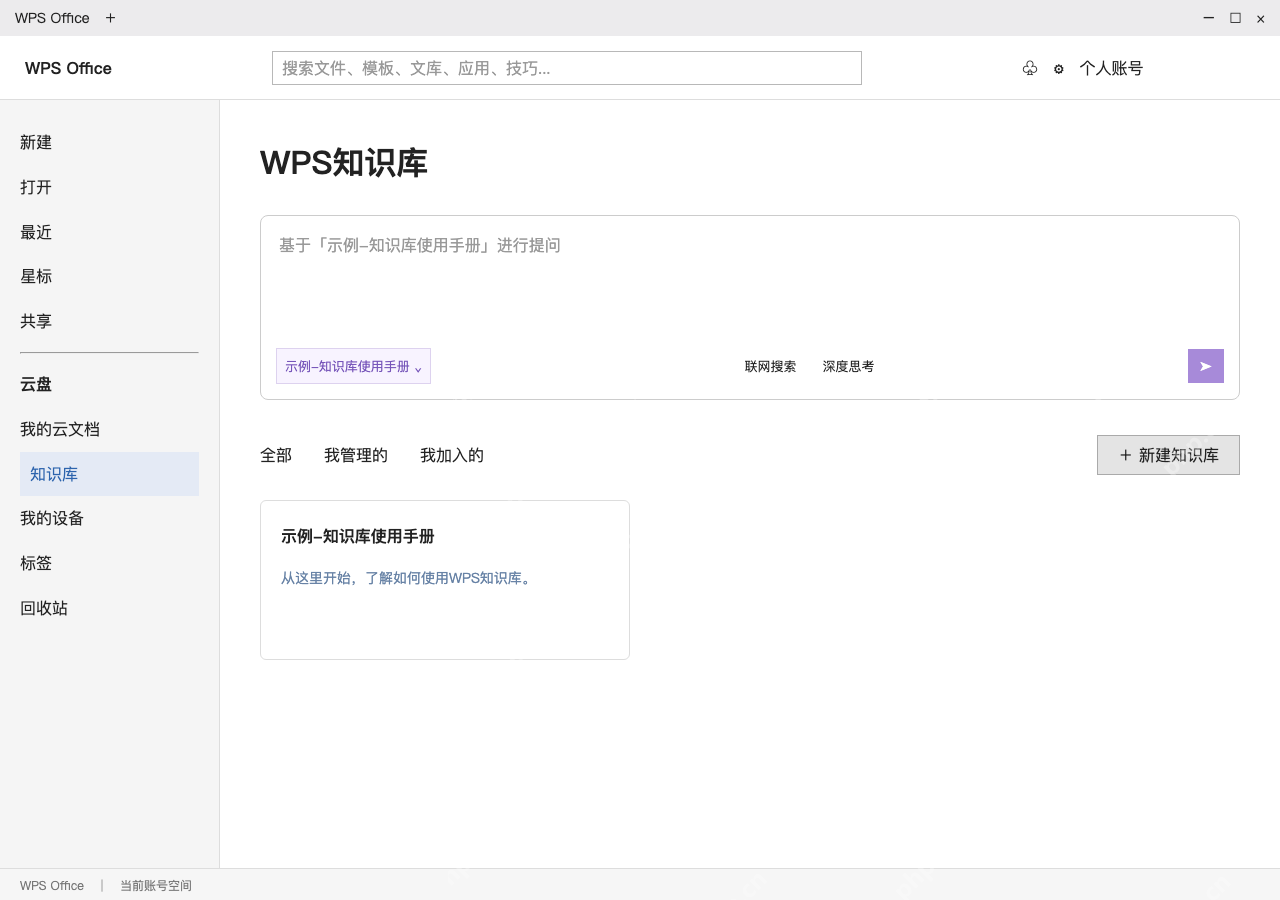Click the 云盘 section heading in the sidebar

pos(36,384)
